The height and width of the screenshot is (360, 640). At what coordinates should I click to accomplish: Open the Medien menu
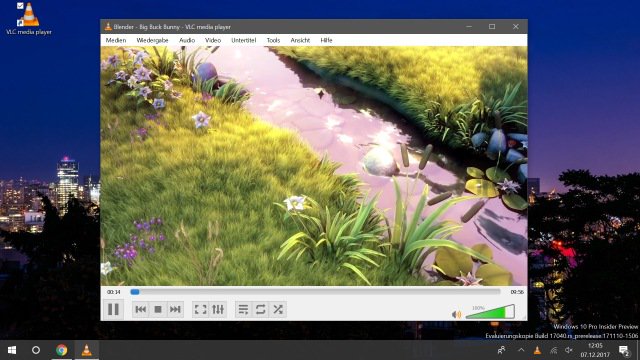116,40
